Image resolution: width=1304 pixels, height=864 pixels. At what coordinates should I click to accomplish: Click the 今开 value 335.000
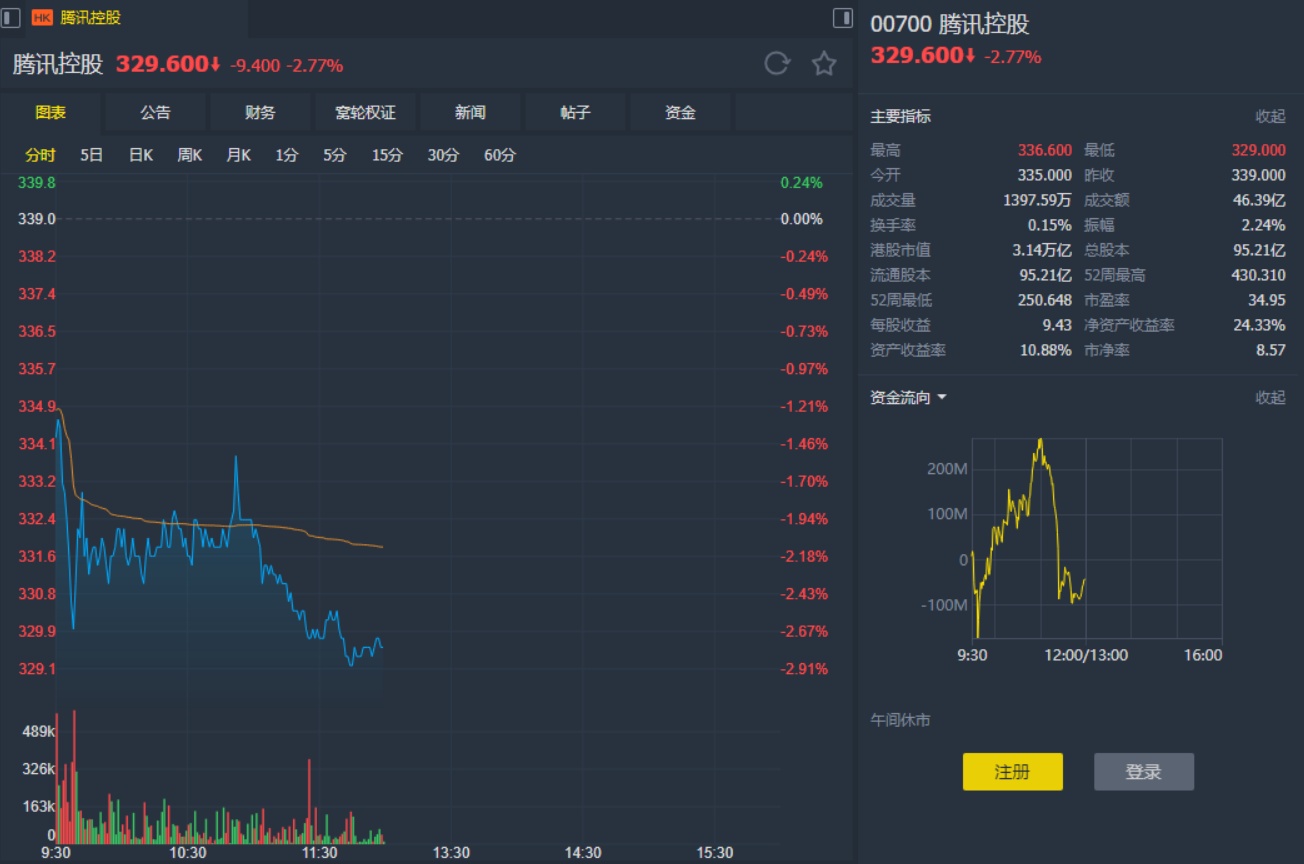[x=1045, y=175]
